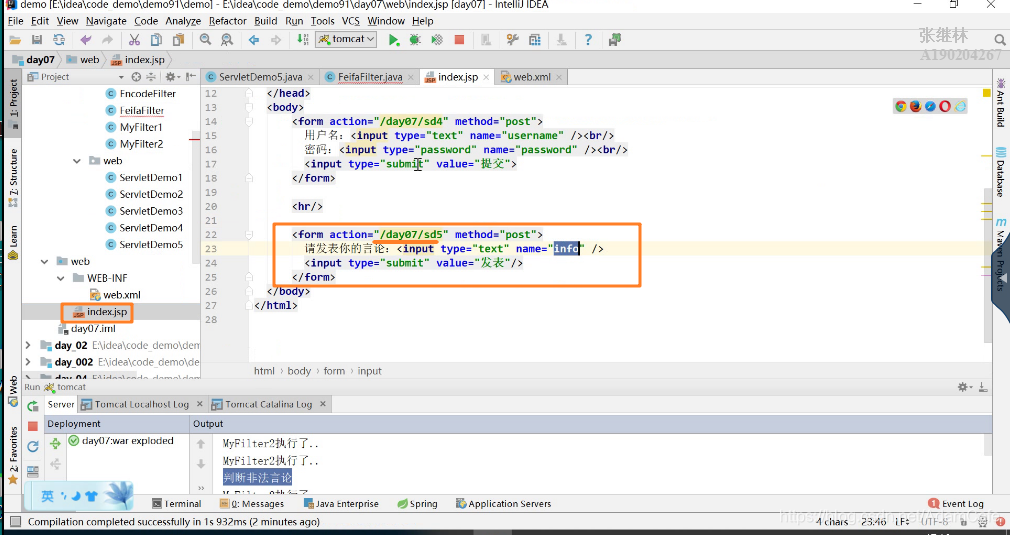Viewport: 1010px width, 535px height.
Task: Open preview in Opera browser icon
Action: [945, 106]
